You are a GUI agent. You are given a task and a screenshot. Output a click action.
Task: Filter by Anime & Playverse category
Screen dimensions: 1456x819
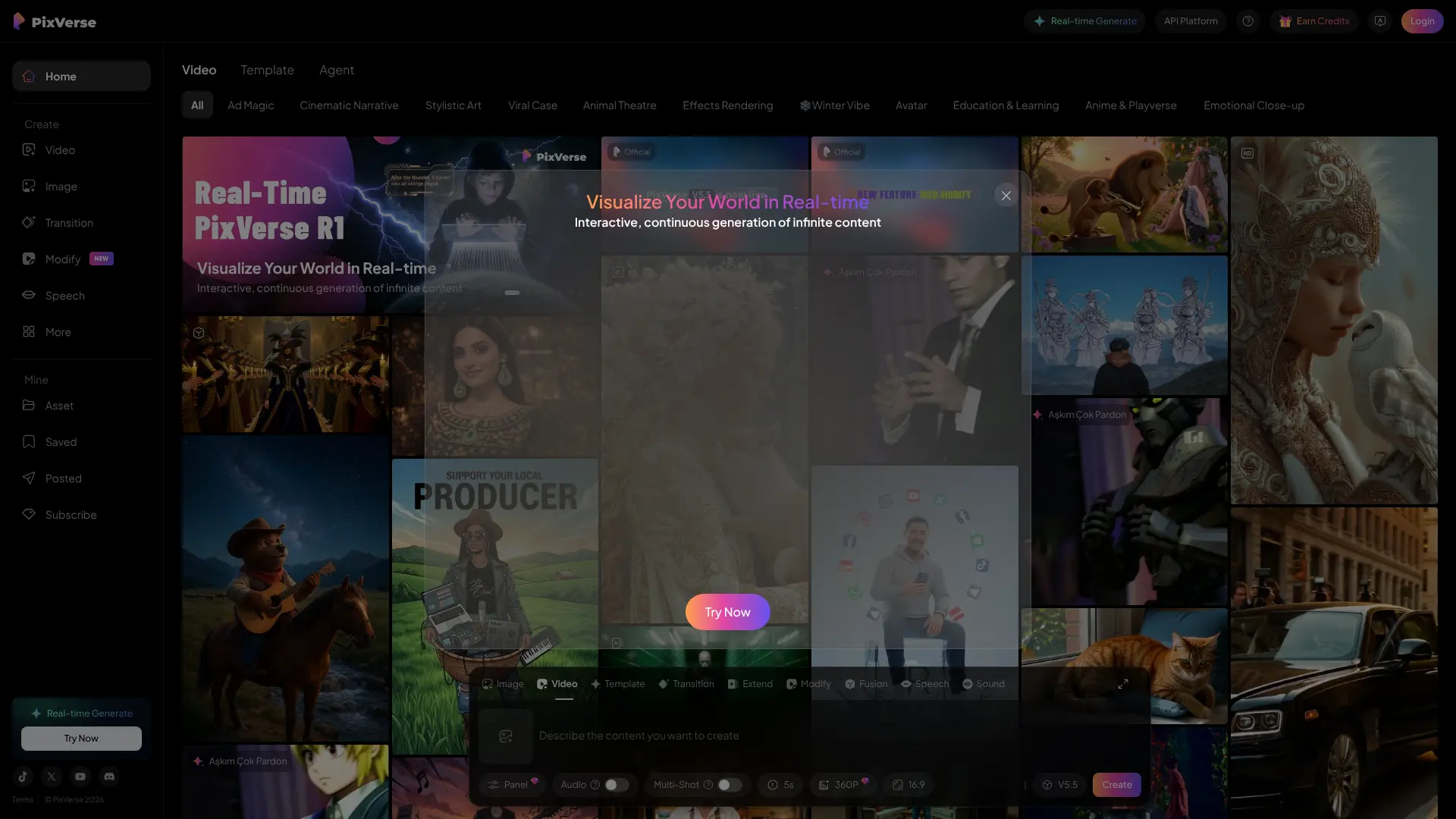pos(1131,105)
